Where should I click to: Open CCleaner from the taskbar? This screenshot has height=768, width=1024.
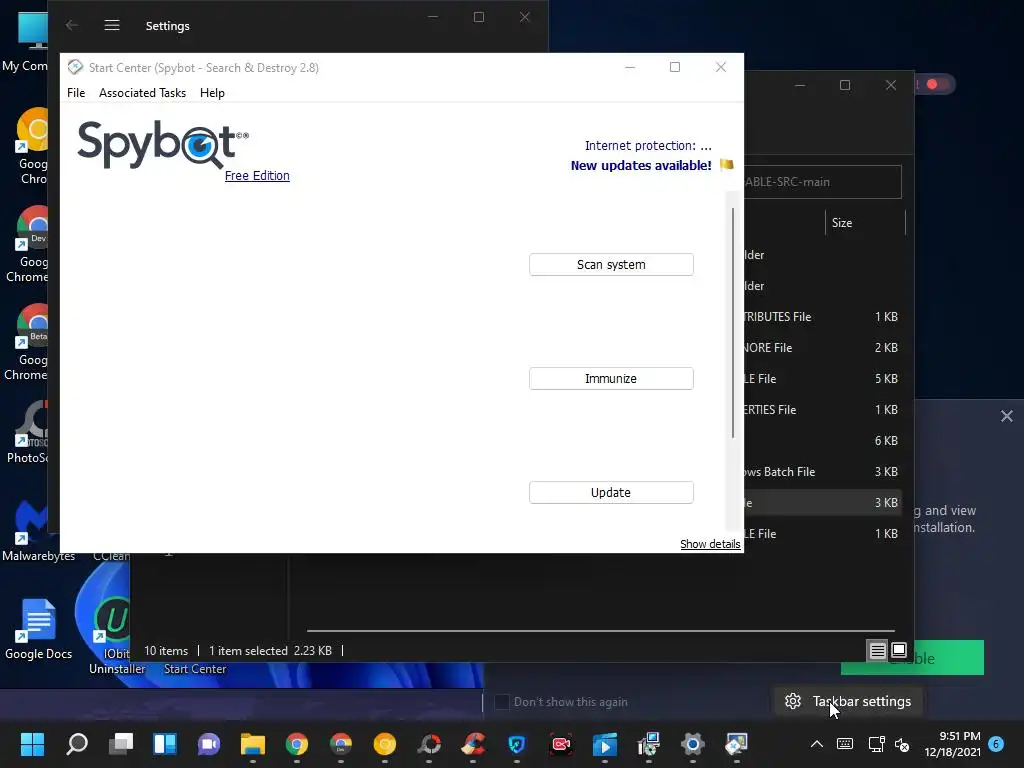point(473,744)
